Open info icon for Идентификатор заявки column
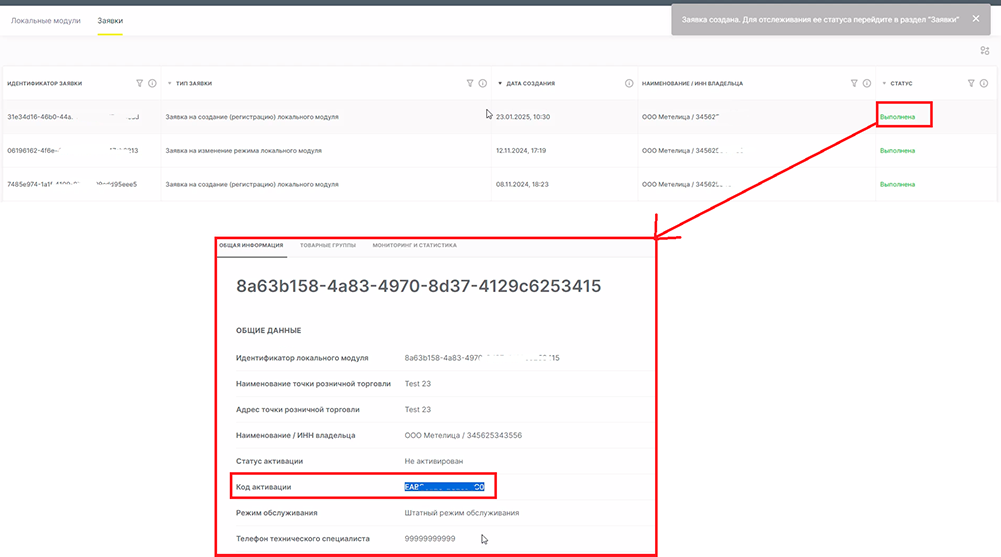 [152, 84]
